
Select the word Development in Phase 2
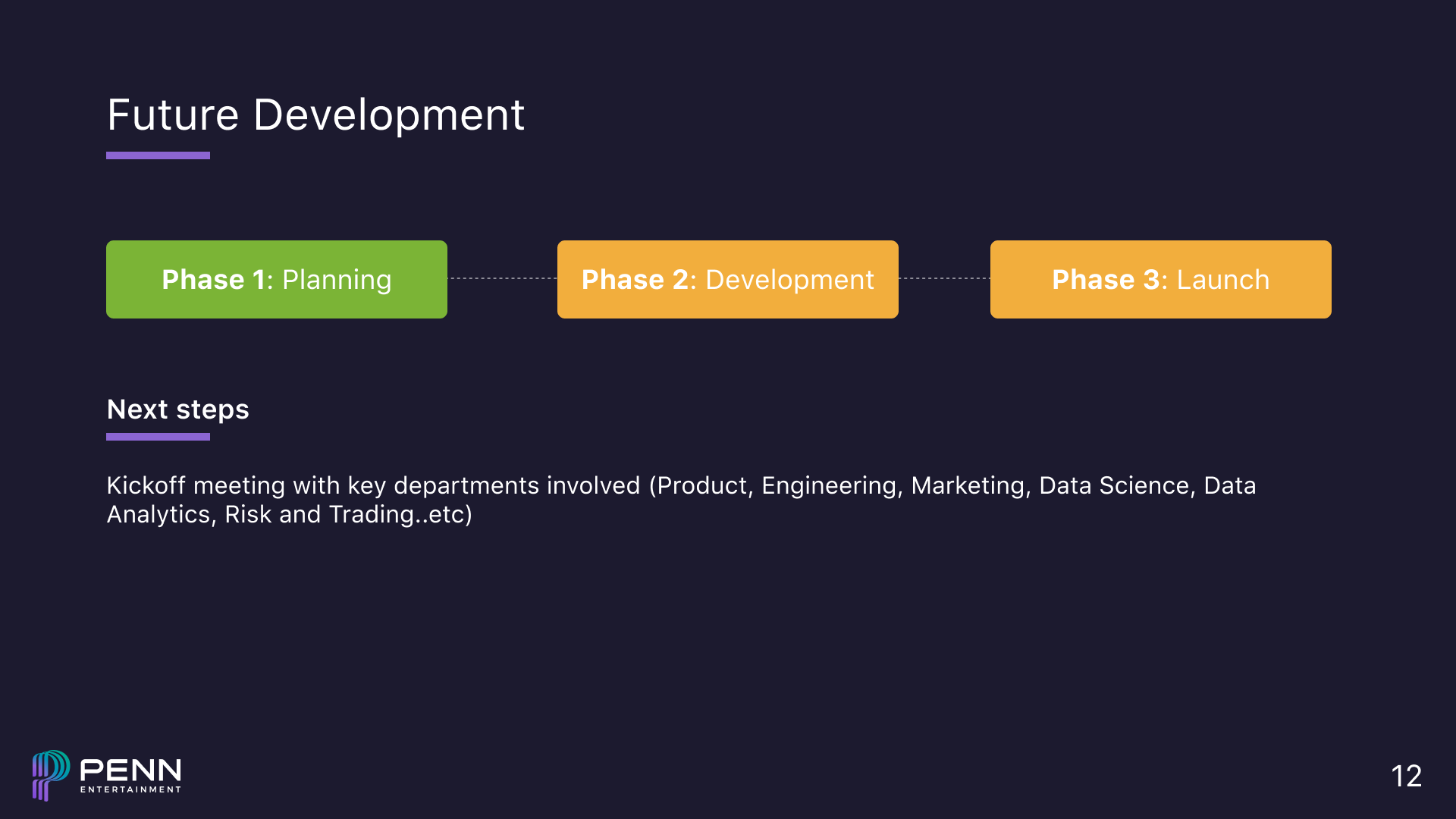click(789, 279)
